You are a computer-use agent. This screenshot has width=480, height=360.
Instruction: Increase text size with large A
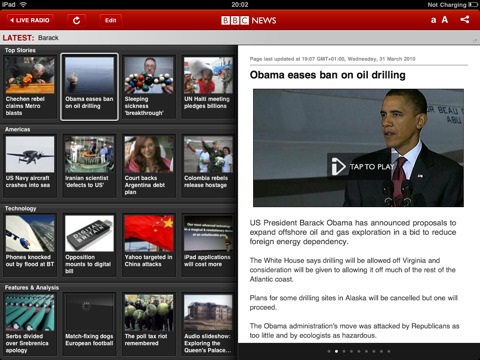445,20
